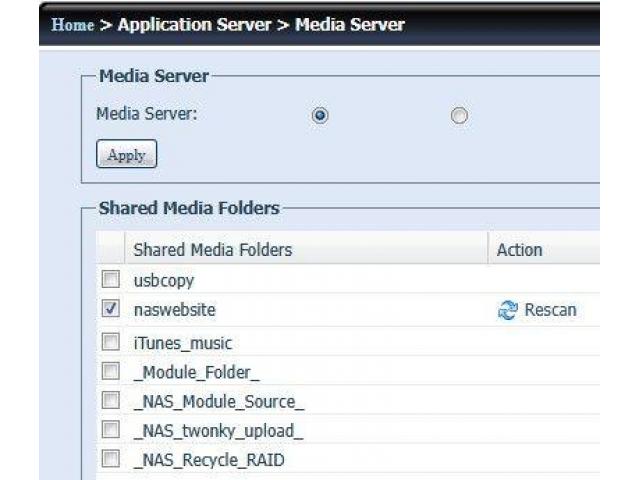
Task: Select the second Media Server radio button
Action: 459,115
